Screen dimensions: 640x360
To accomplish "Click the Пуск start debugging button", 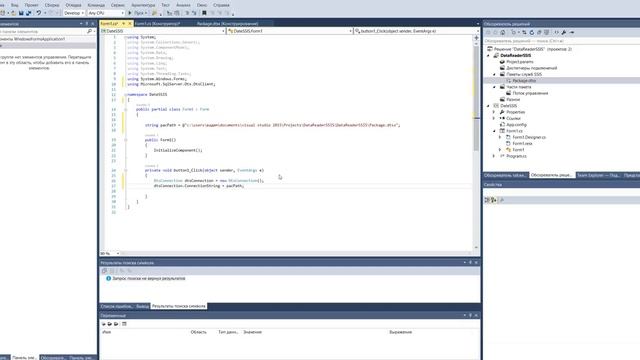I will click(138, 13).
